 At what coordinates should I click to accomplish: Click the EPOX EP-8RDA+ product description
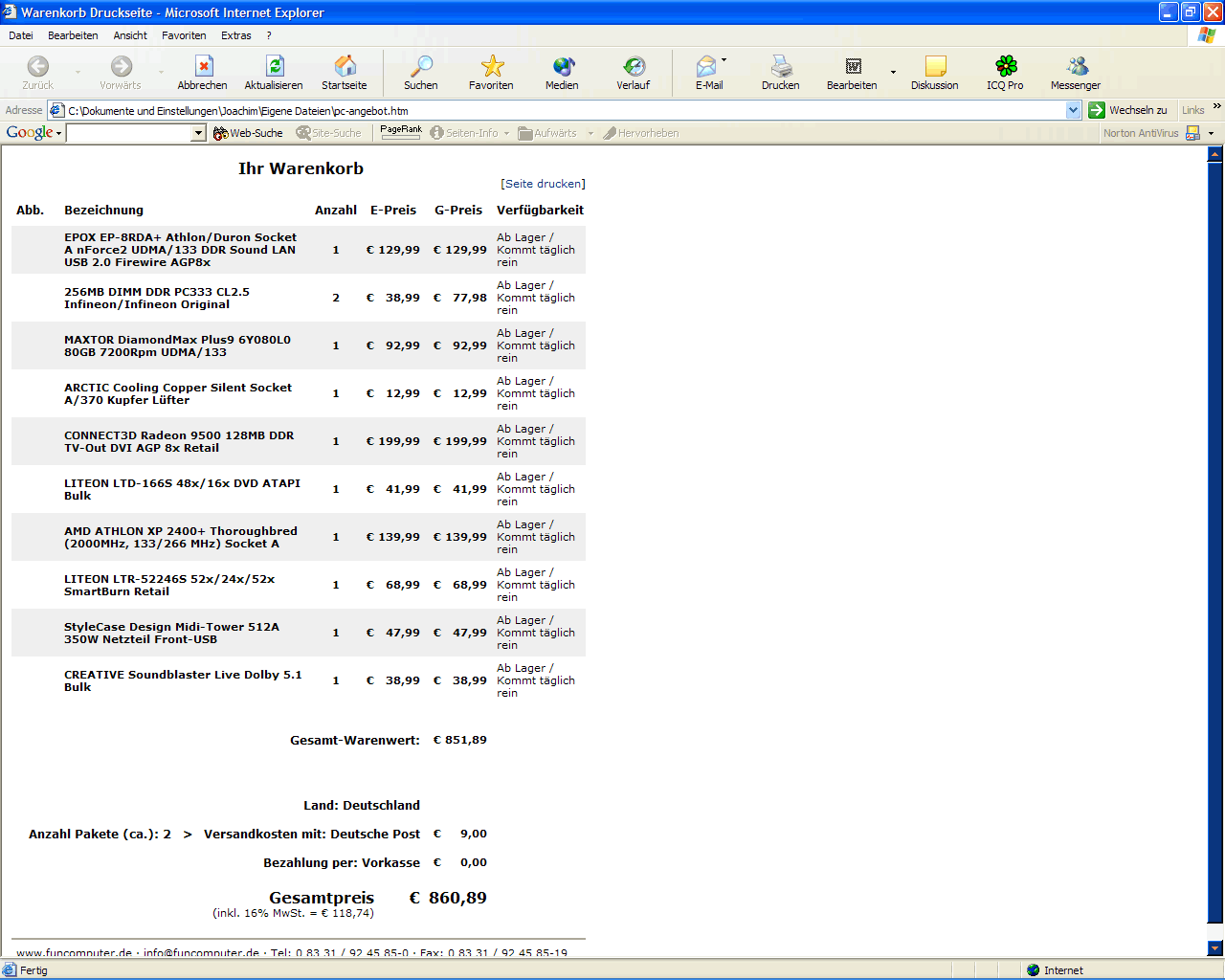tap(181, 250)
